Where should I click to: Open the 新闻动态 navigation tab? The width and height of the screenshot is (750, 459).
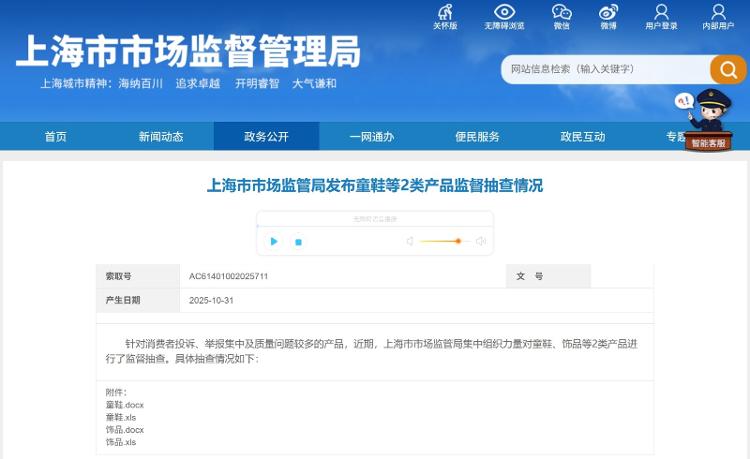tap(161, 137)
